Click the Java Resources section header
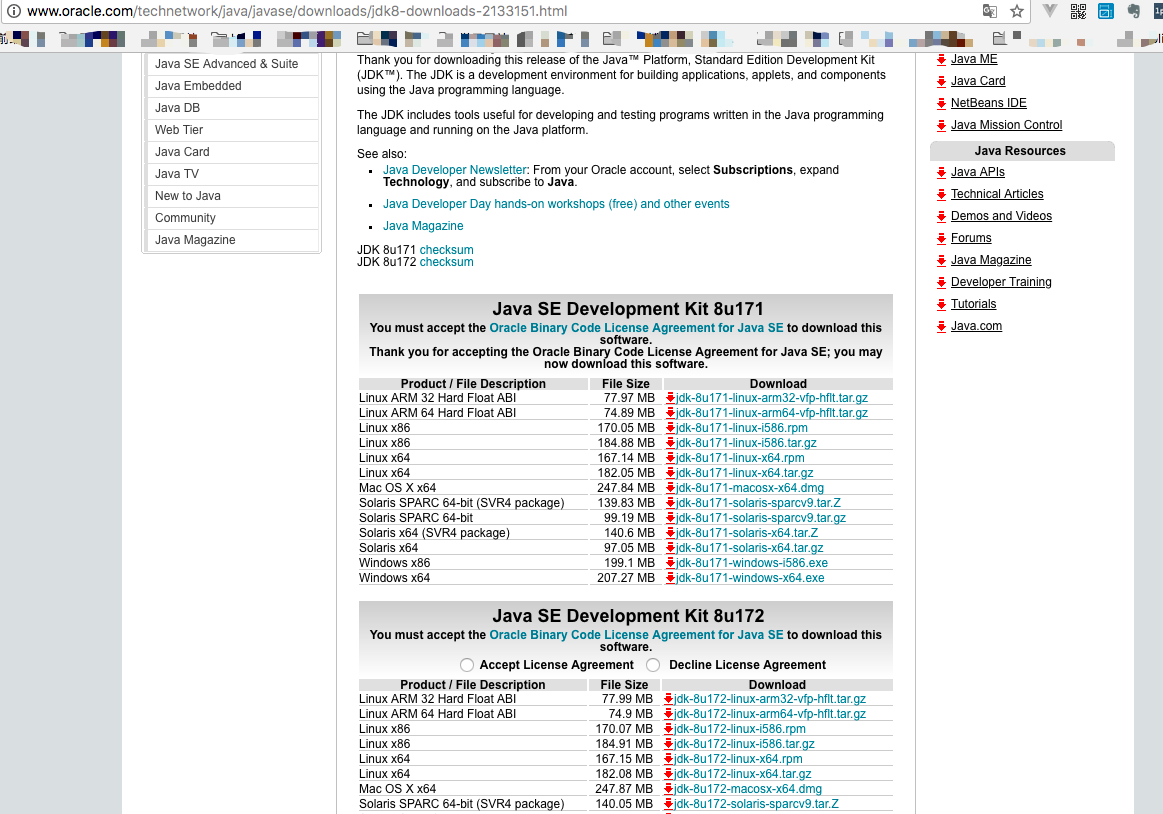 click(1021, 151)
